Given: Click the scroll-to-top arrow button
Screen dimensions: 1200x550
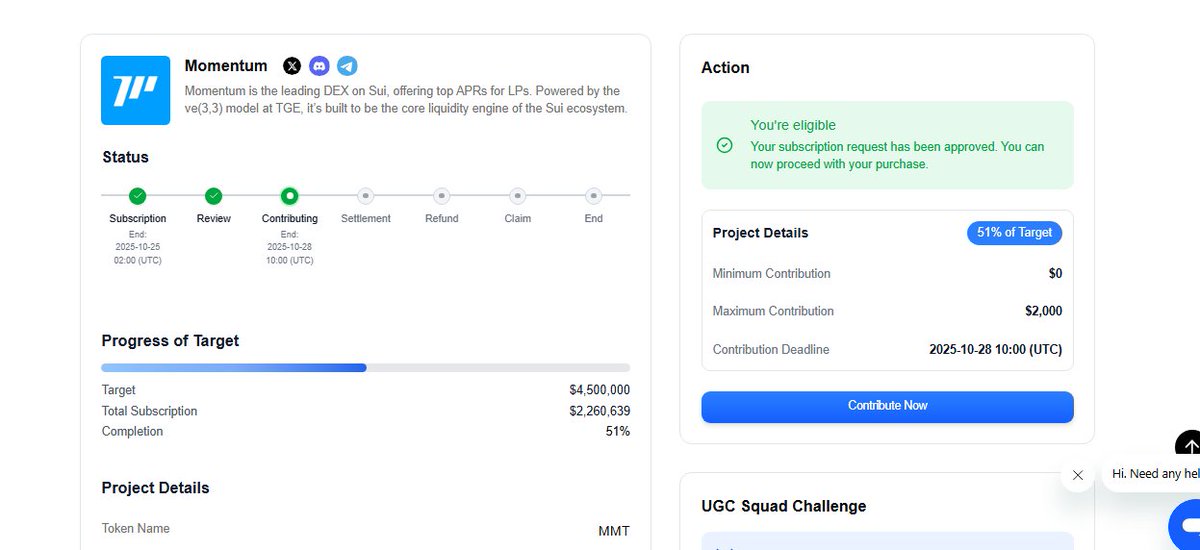Looking at the screenshot, I should click(x=1188, y=445).
